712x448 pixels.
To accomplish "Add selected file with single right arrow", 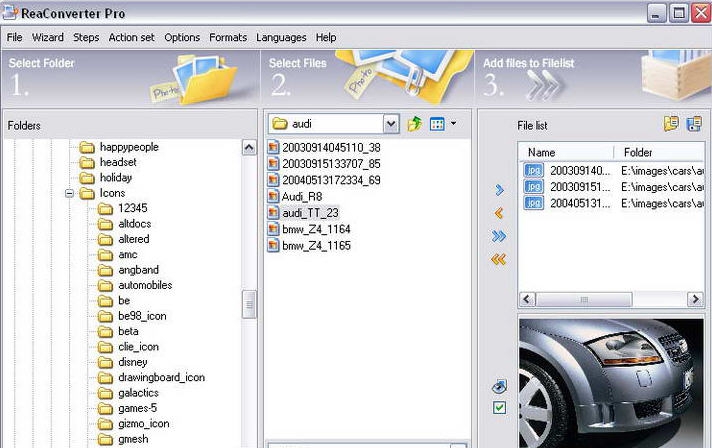I will click(499, 190).
